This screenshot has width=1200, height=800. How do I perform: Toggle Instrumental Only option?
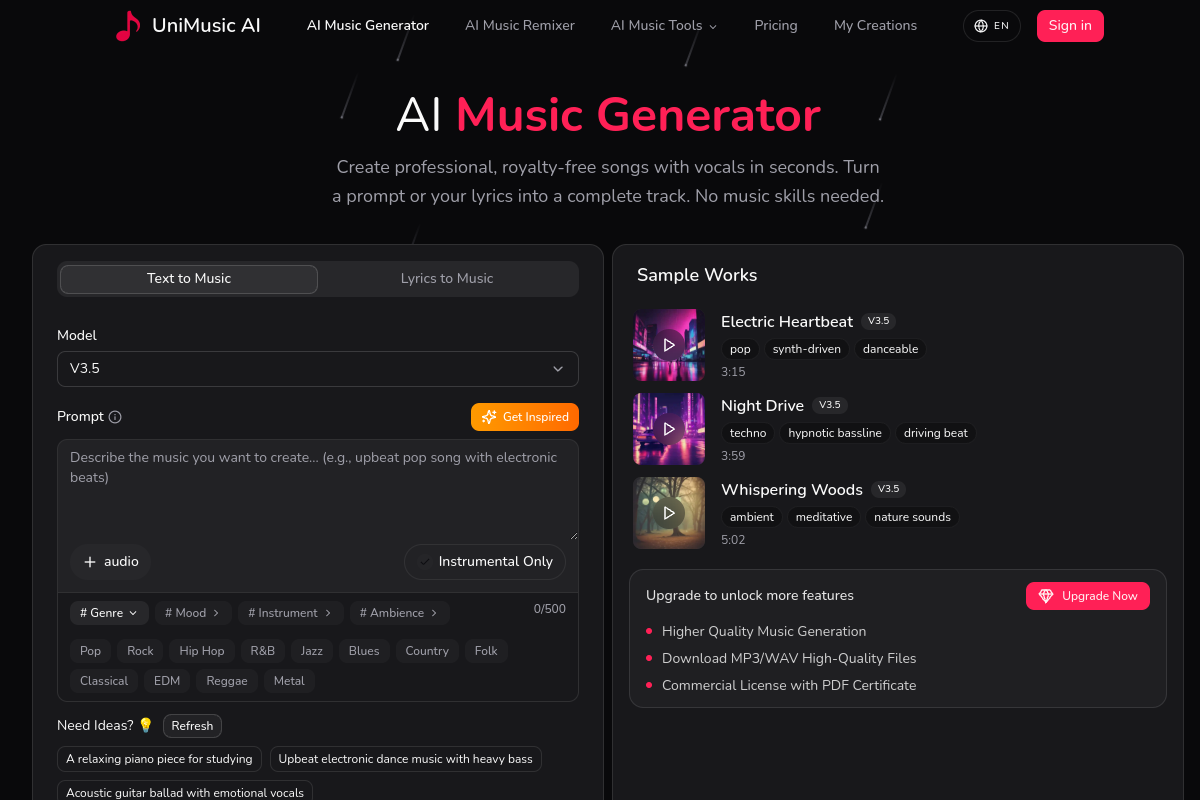485,562
